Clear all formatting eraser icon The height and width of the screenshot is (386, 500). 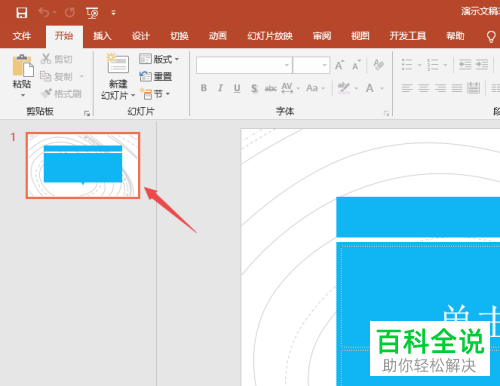pyautogui.click(x=379, y=65)
